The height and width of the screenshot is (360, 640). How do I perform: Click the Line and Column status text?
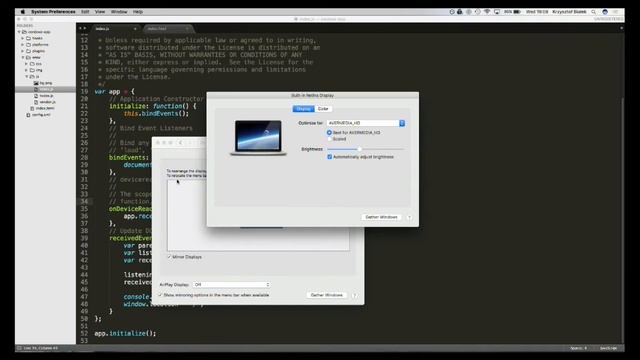[x=40, y=348]
